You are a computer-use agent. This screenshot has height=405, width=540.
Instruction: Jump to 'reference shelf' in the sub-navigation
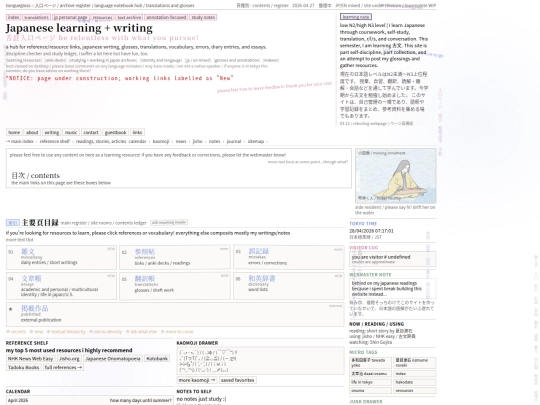55,141
